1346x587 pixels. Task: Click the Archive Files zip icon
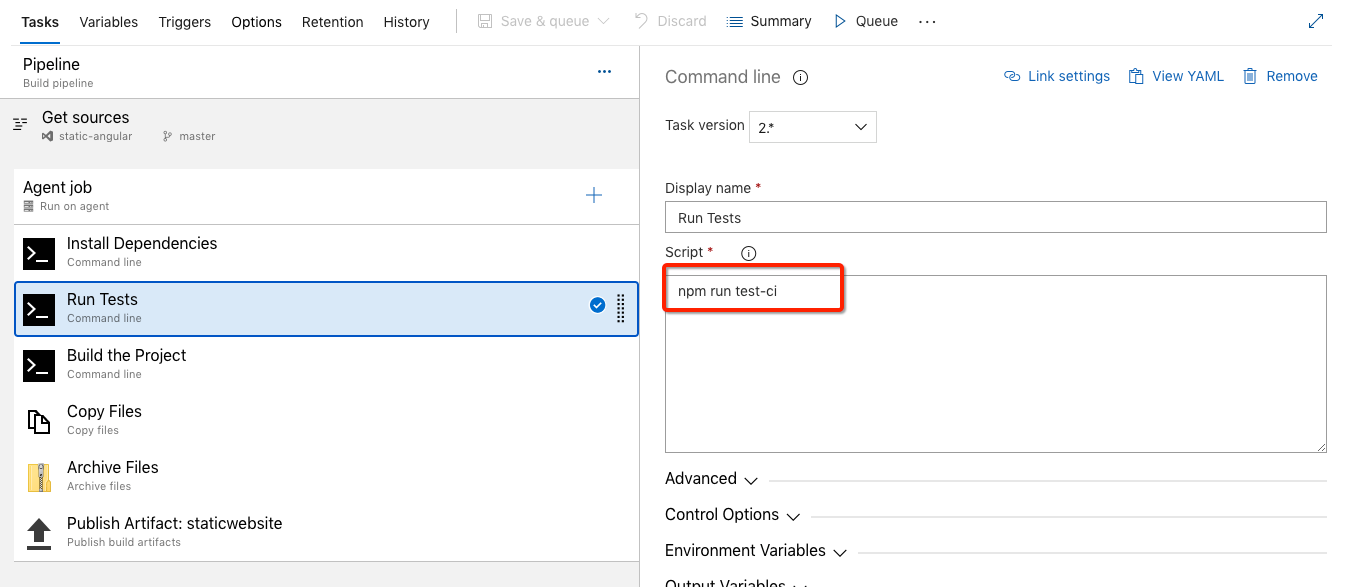tap(39, 477)
